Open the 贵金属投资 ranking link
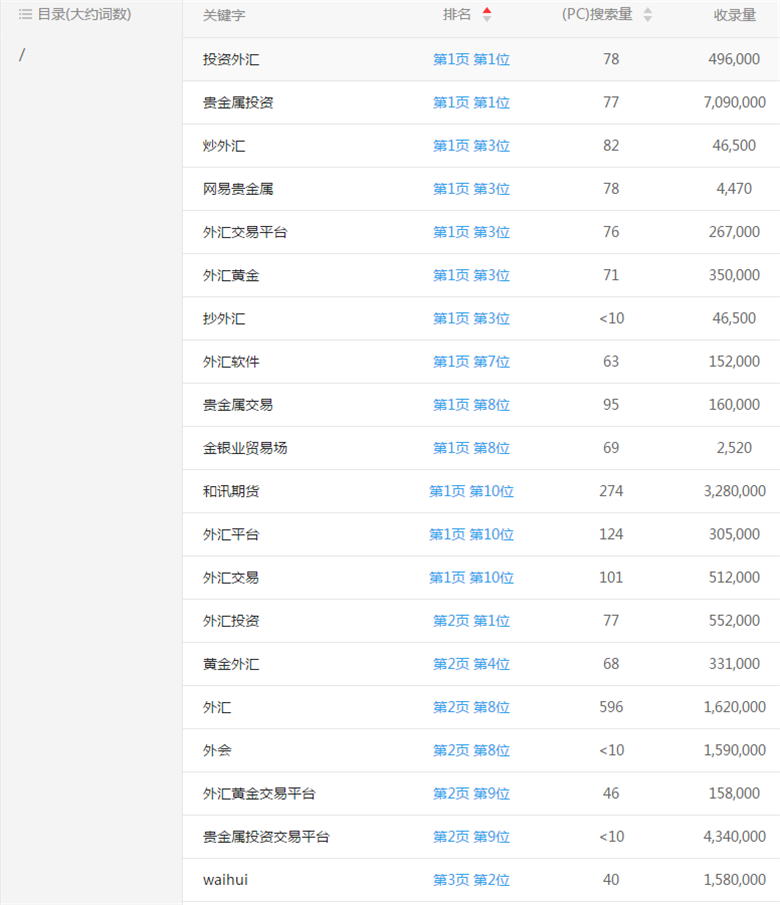780x905 pixels. click(x=471, y=103)
